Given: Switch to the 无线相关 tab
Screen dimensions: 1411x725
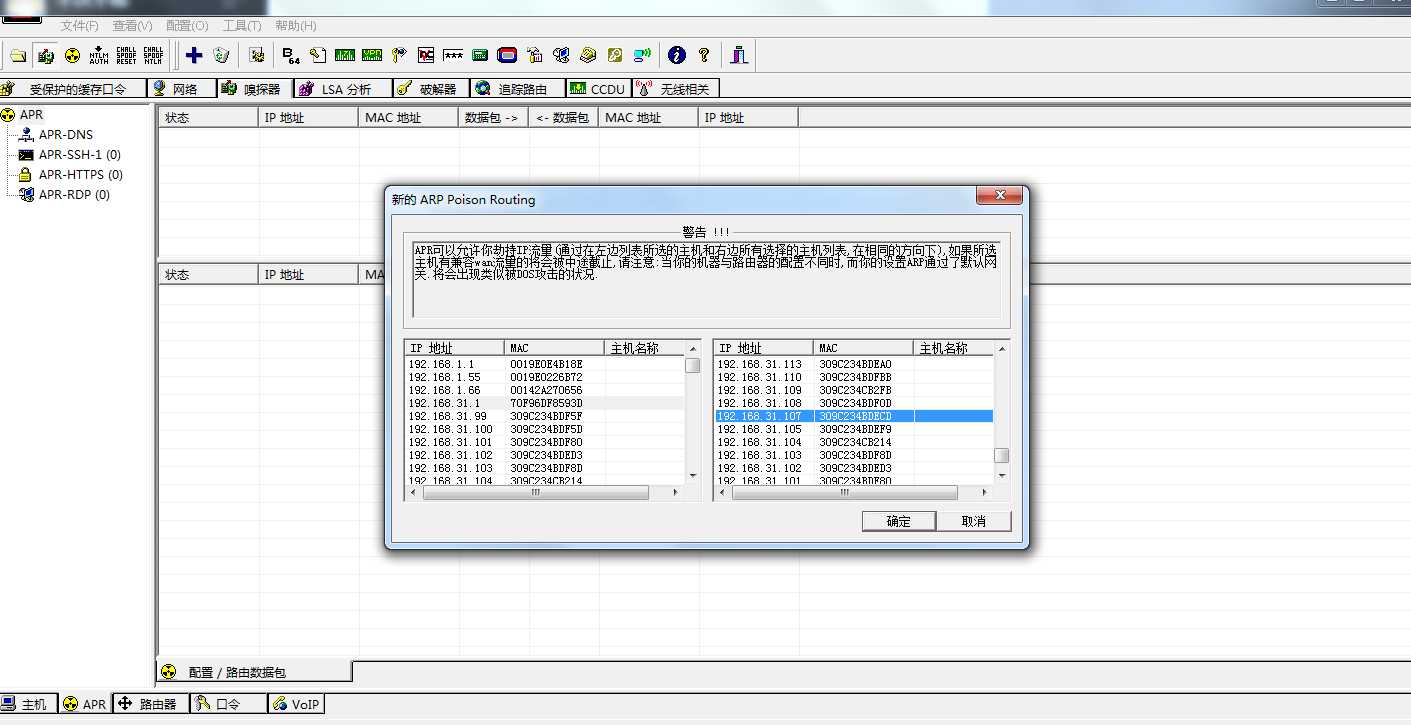Looking at the screenshot, I should (x=675, y=89).
